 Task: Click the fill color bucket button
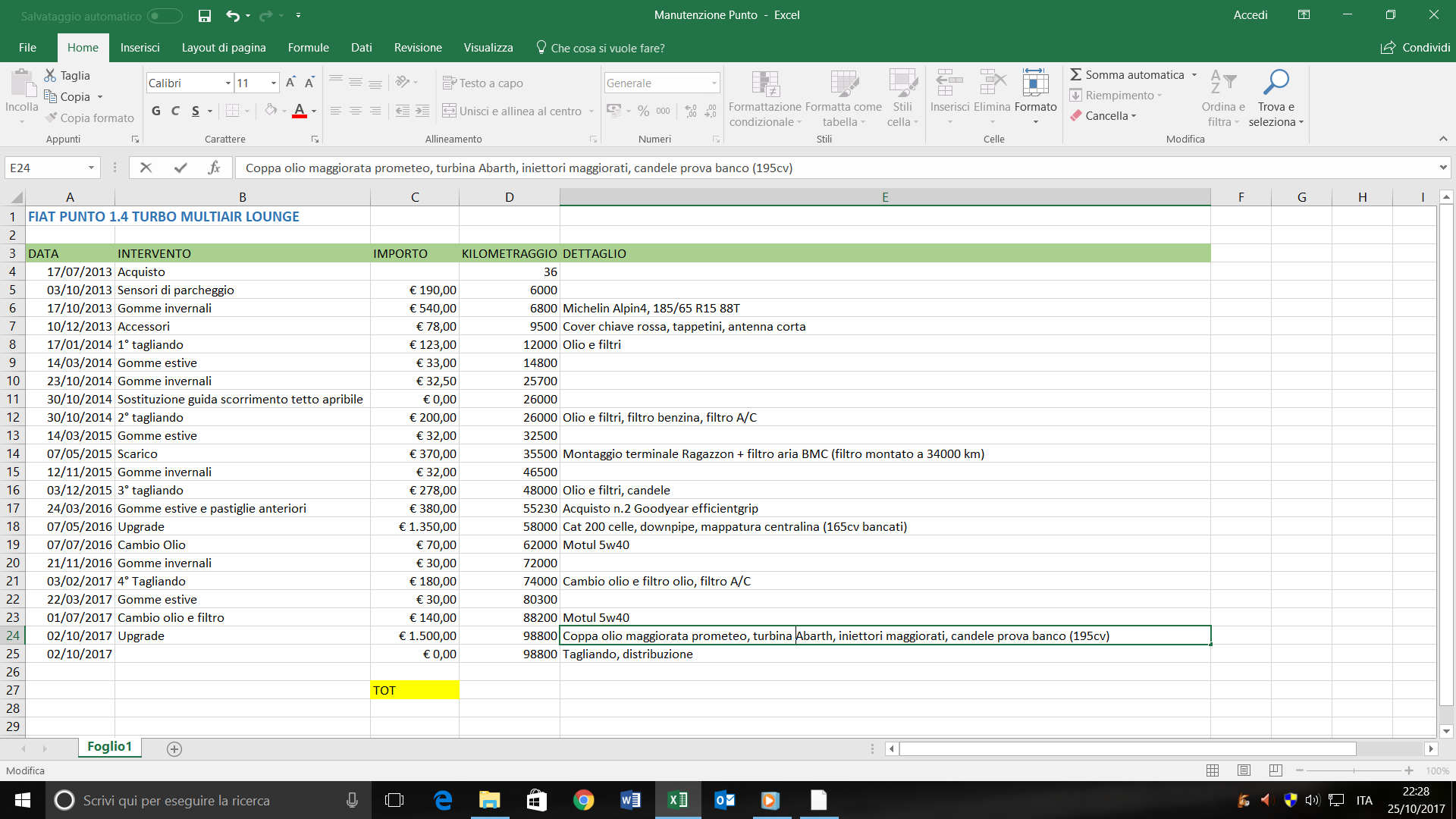click(271, 111)
